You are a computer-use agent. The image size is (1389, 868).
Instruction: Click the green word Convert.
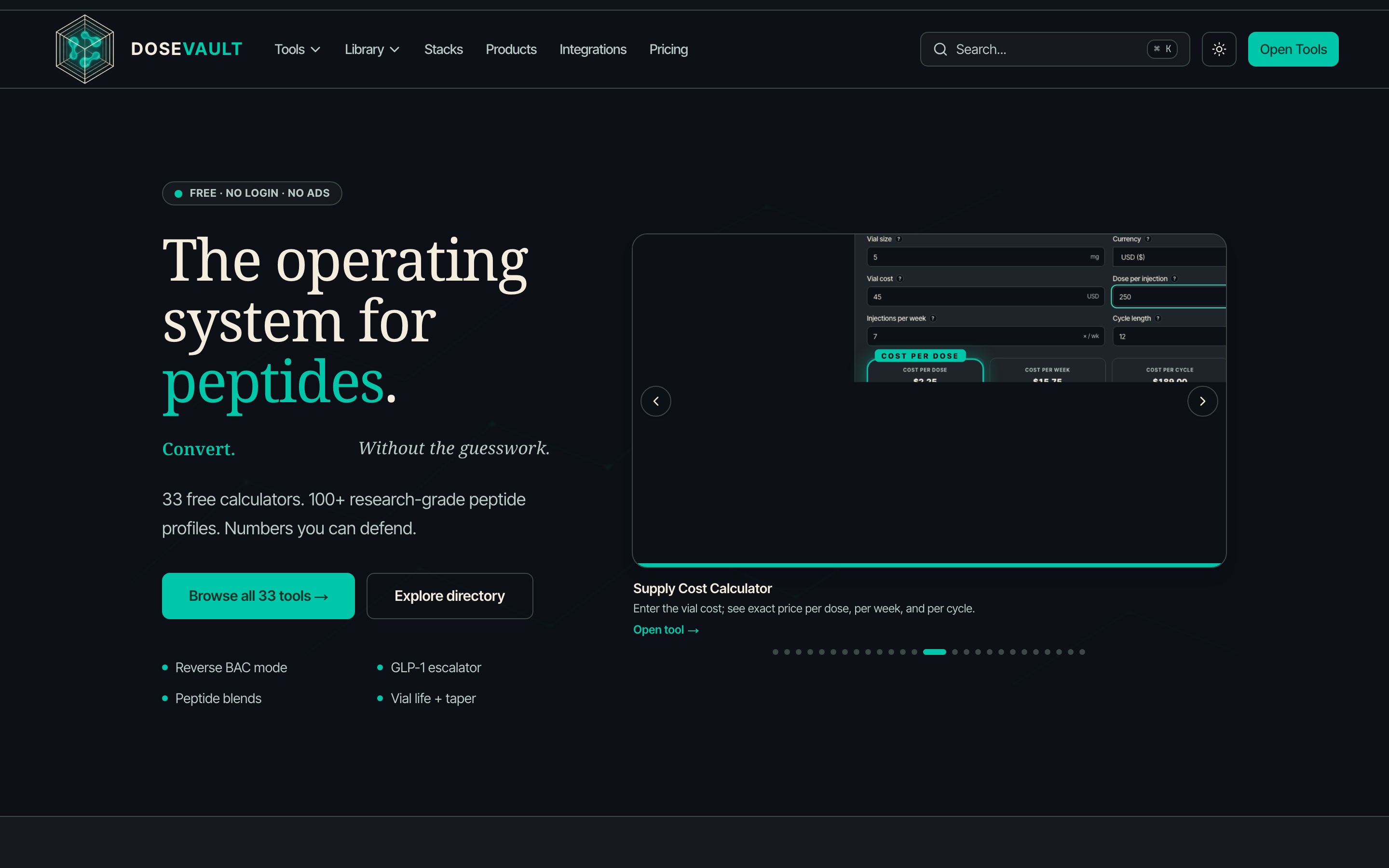199,449
